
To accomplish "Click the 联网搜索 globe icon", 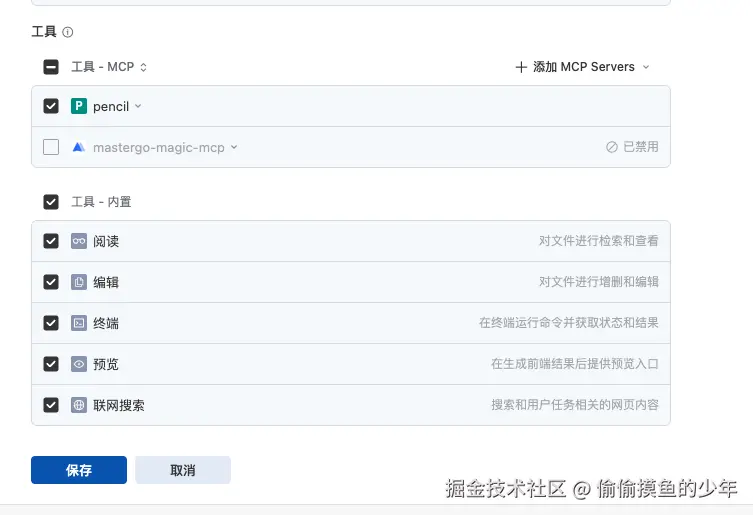I will point(79,405).
